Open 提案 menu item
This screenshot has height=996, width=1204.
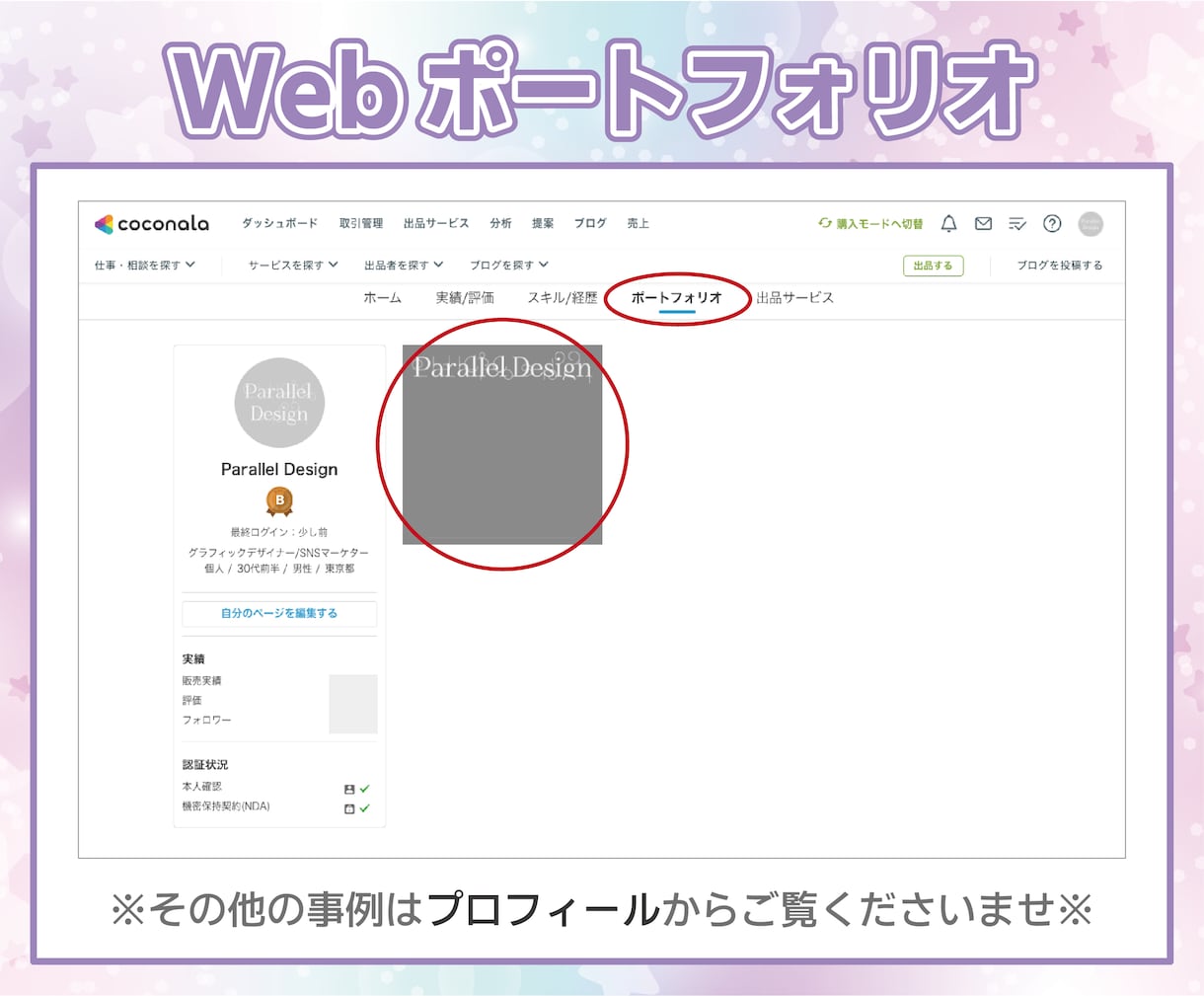[x=543, y=224]
